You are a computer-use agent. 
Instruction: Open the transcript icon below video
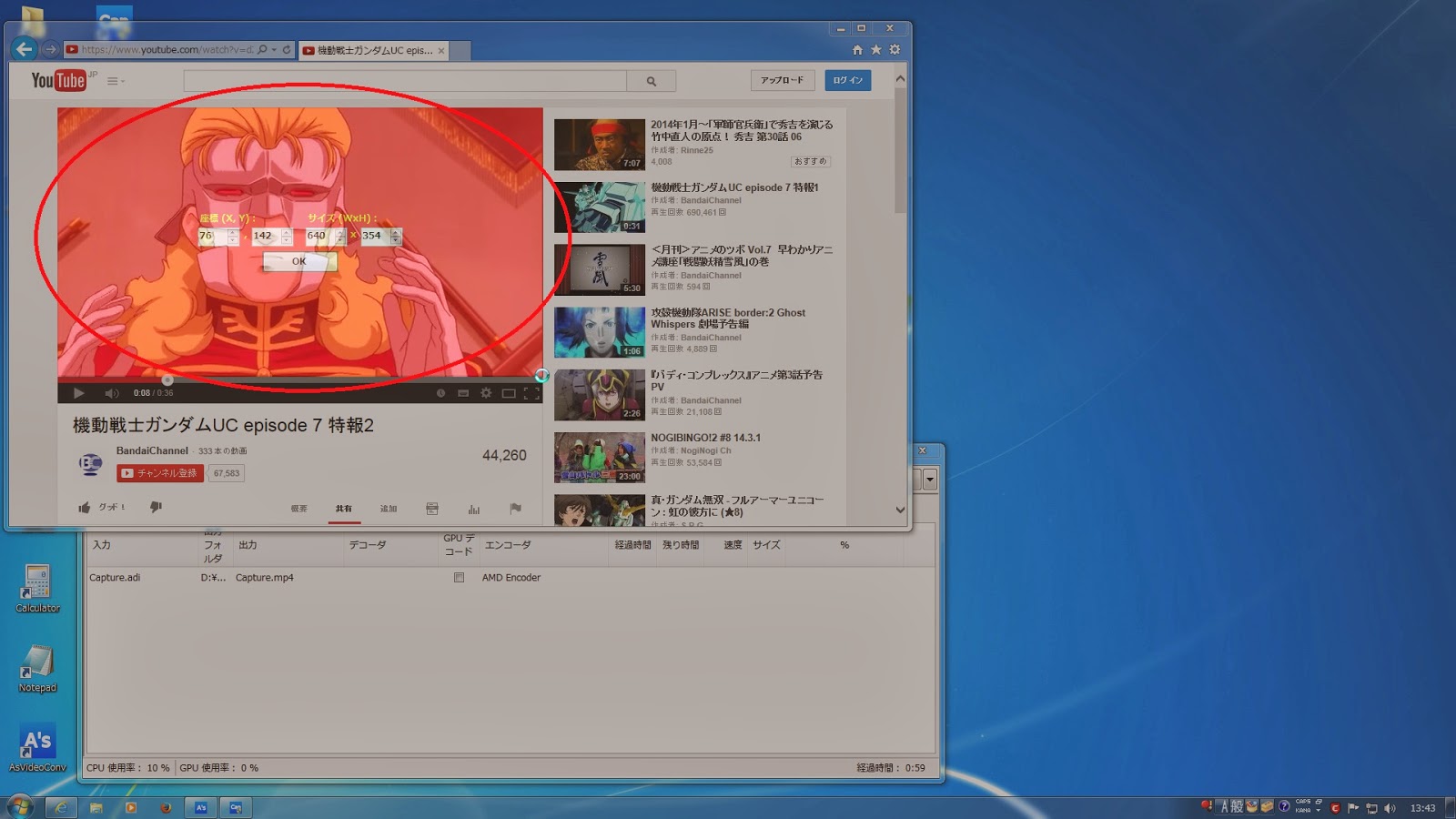point(432,509)
